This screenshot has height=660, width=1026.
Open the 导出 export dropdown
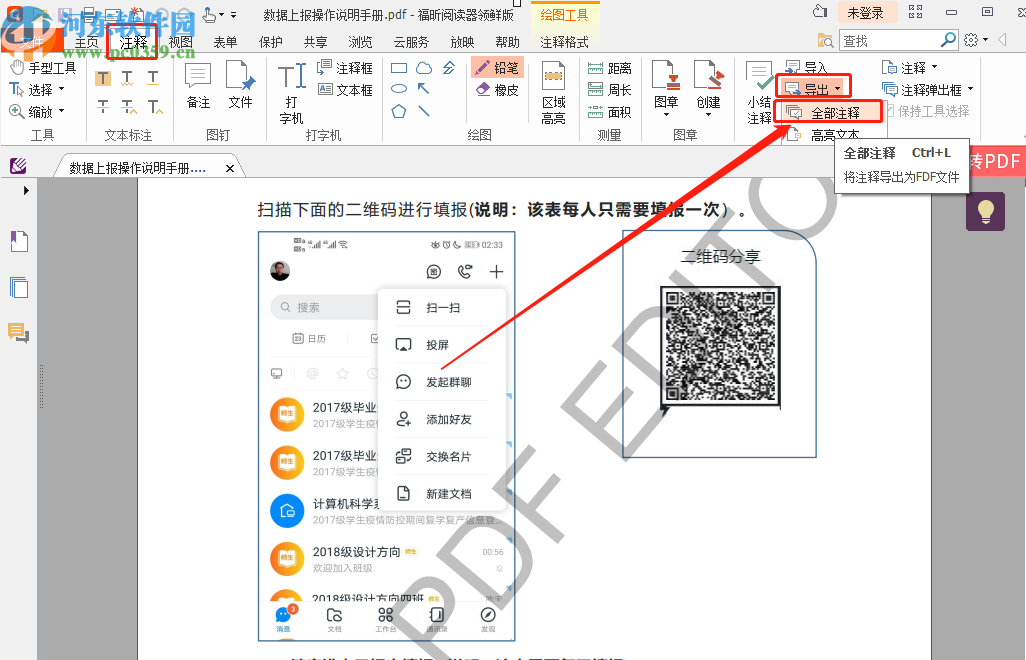coord(812,88)
